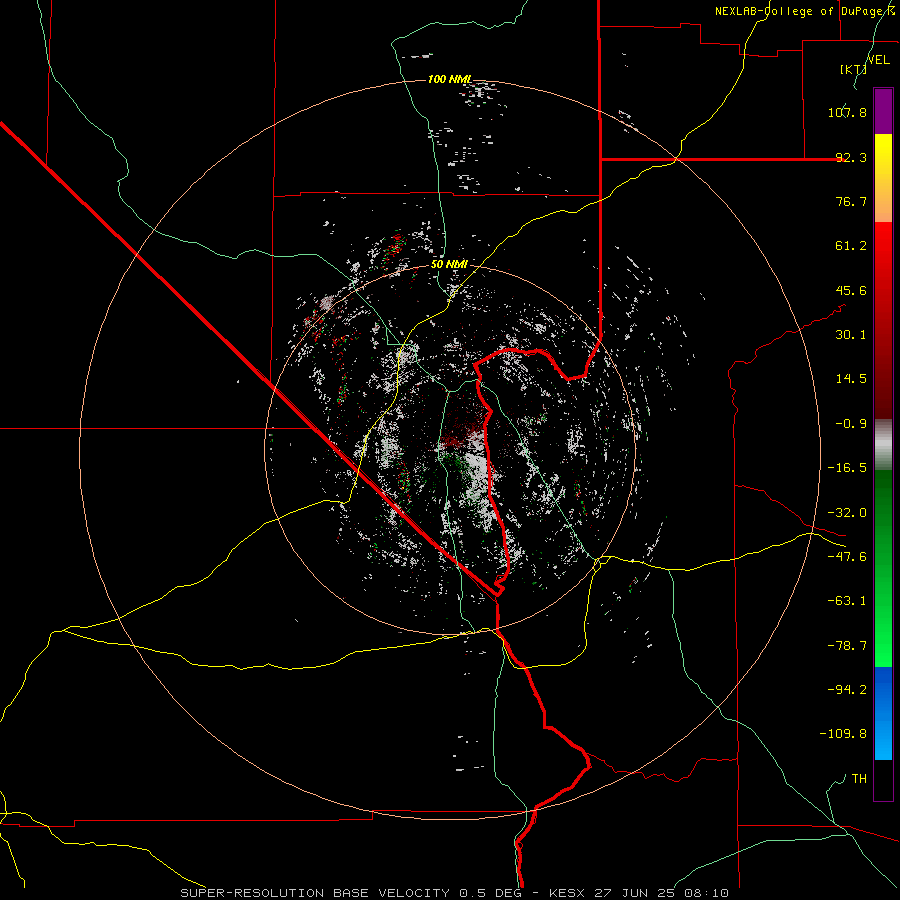
Task: Select the 92.3 scale value
Action: pos(851,157)
